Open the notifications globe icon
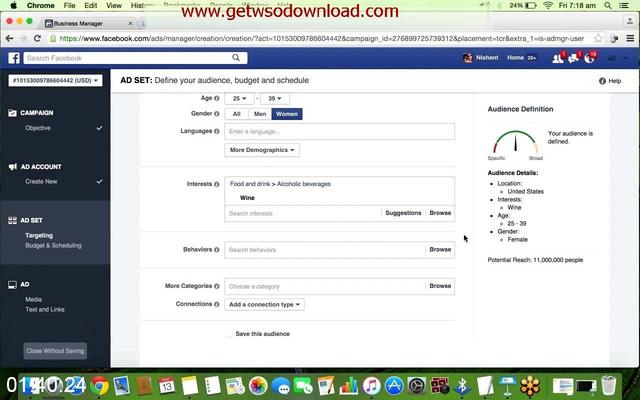Screen dimensions: 640x400 [589, 58]
